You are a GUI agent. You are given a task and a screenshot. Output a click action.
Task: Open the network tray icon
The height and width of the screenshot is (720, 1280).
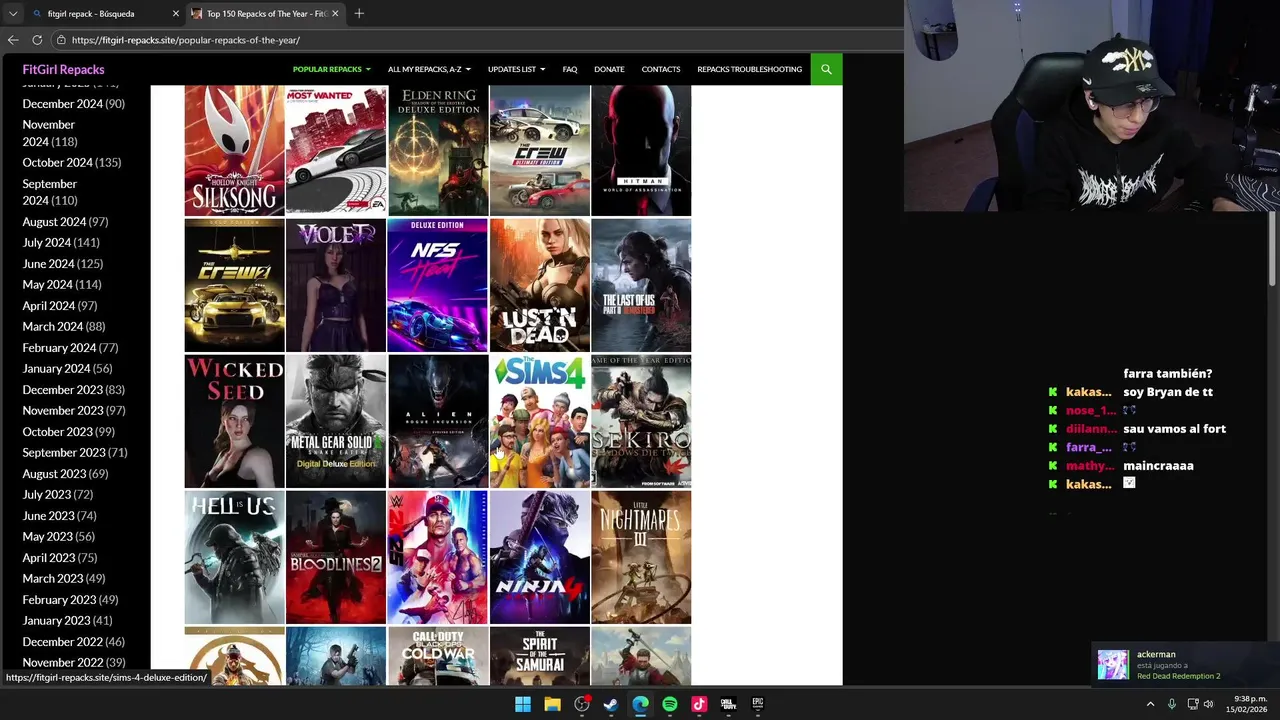pos(1193,704)
